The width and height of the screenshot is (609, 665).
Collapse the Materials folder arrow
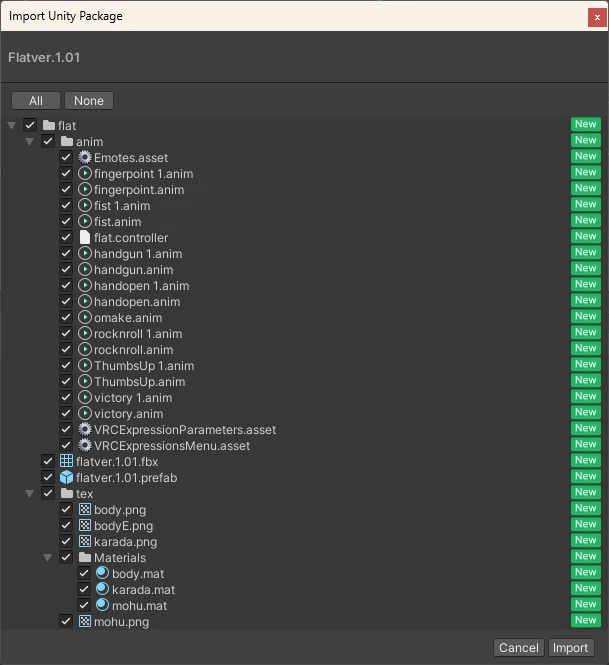tap(47, 558)
